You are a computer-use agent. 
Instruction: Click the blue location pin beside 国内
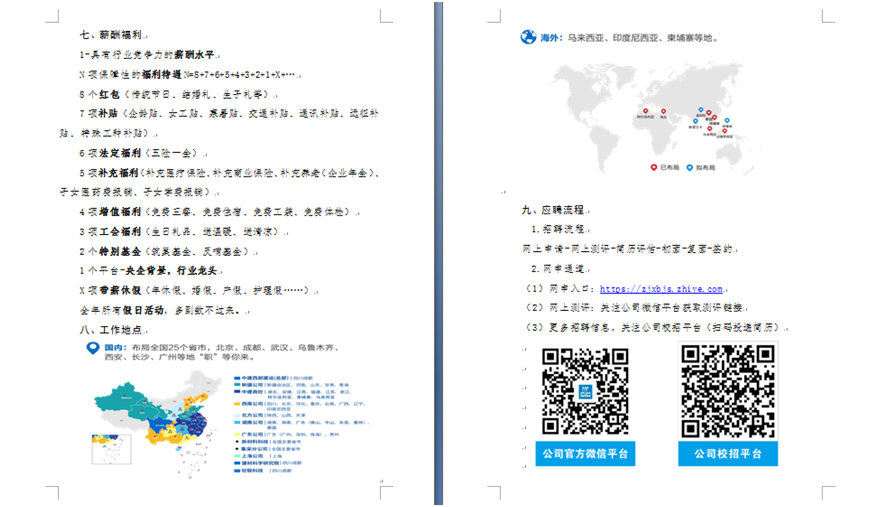pos(93,348)
